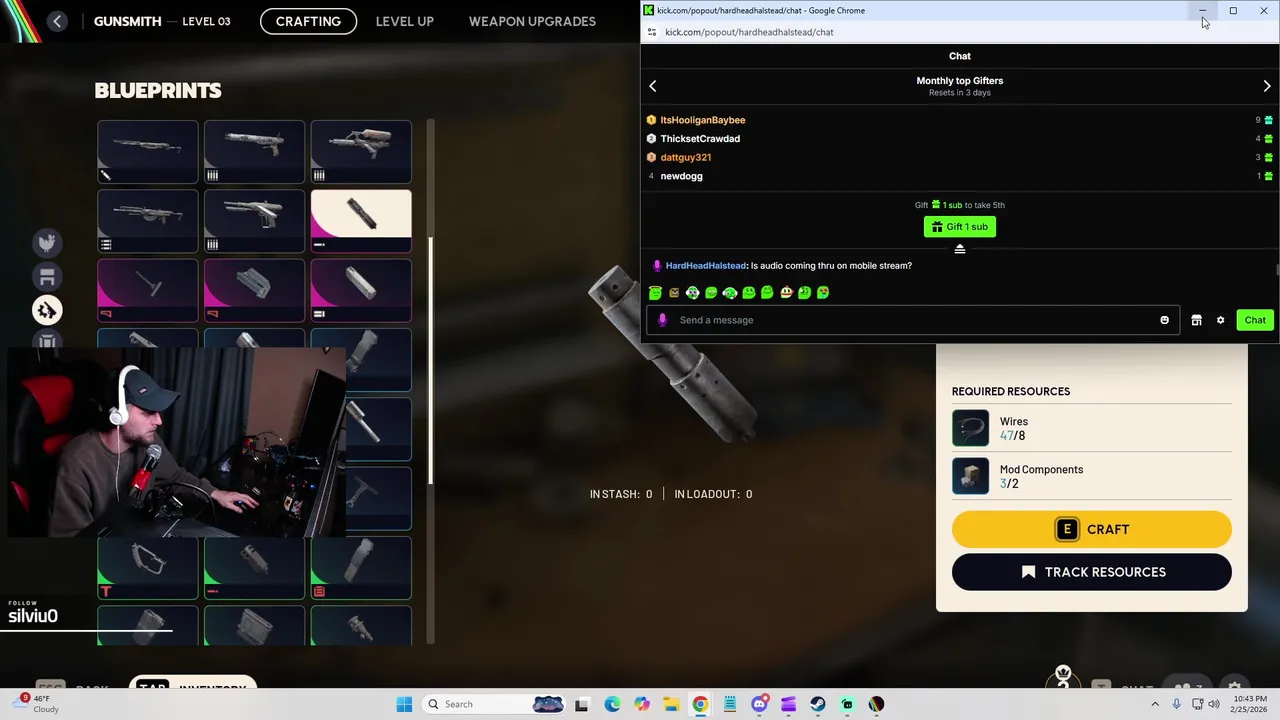
Task: Open Steam from the taskbar
Action: 818,704
